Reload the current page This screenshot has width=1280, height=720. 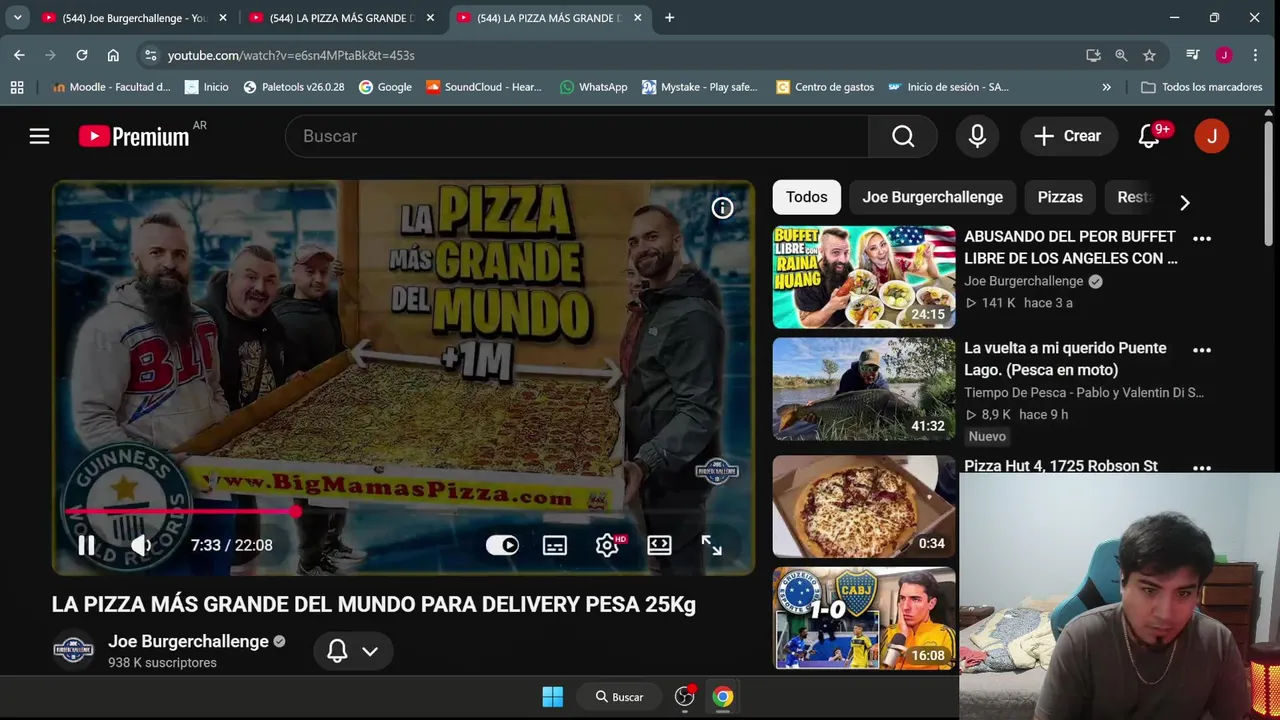(82, 55)
